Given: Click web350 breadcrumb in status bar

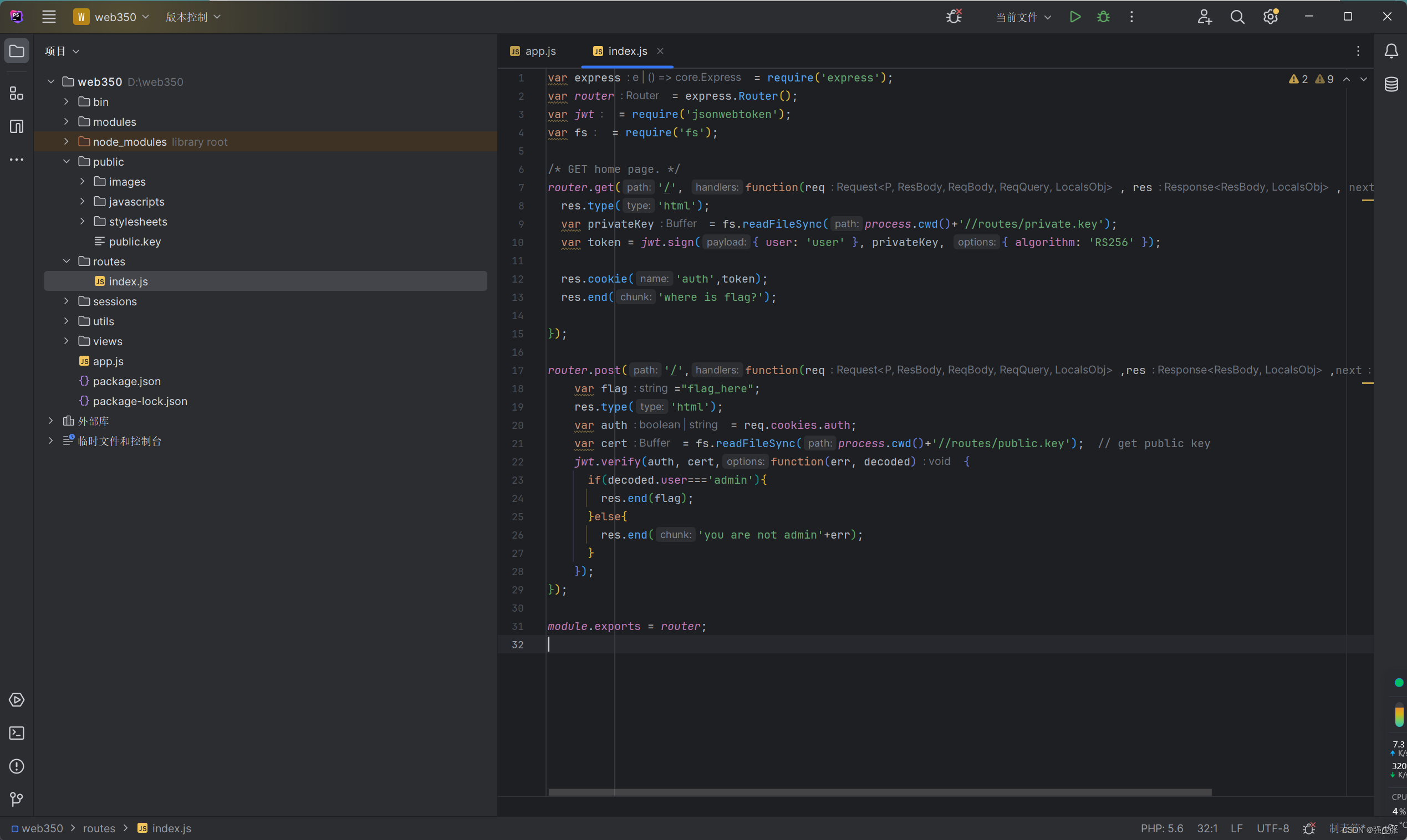Looking at the screenshot, I should [x=37, y=828].
